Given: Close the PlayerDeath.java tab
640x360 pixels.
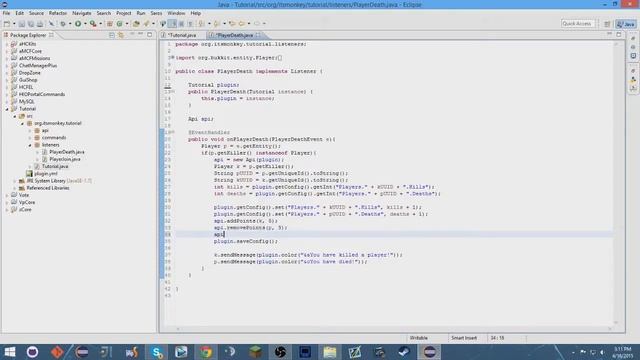Looking at the screenshot, I should pos(258,35).
